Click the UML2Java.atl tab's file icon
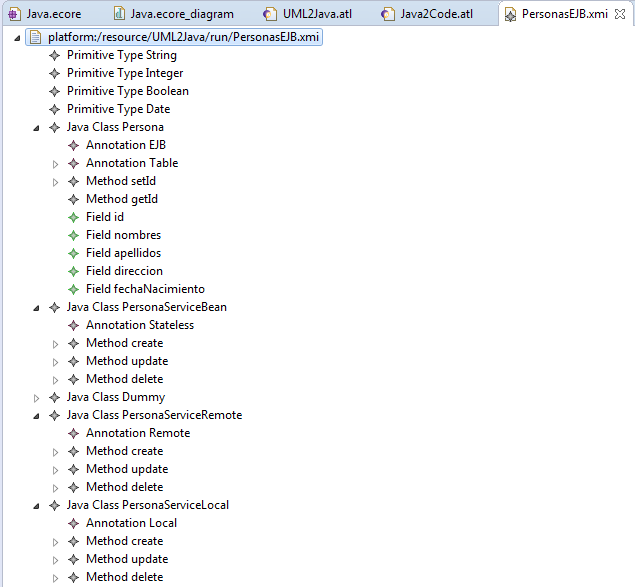This screenshot has height=587, width=635. 269,15
